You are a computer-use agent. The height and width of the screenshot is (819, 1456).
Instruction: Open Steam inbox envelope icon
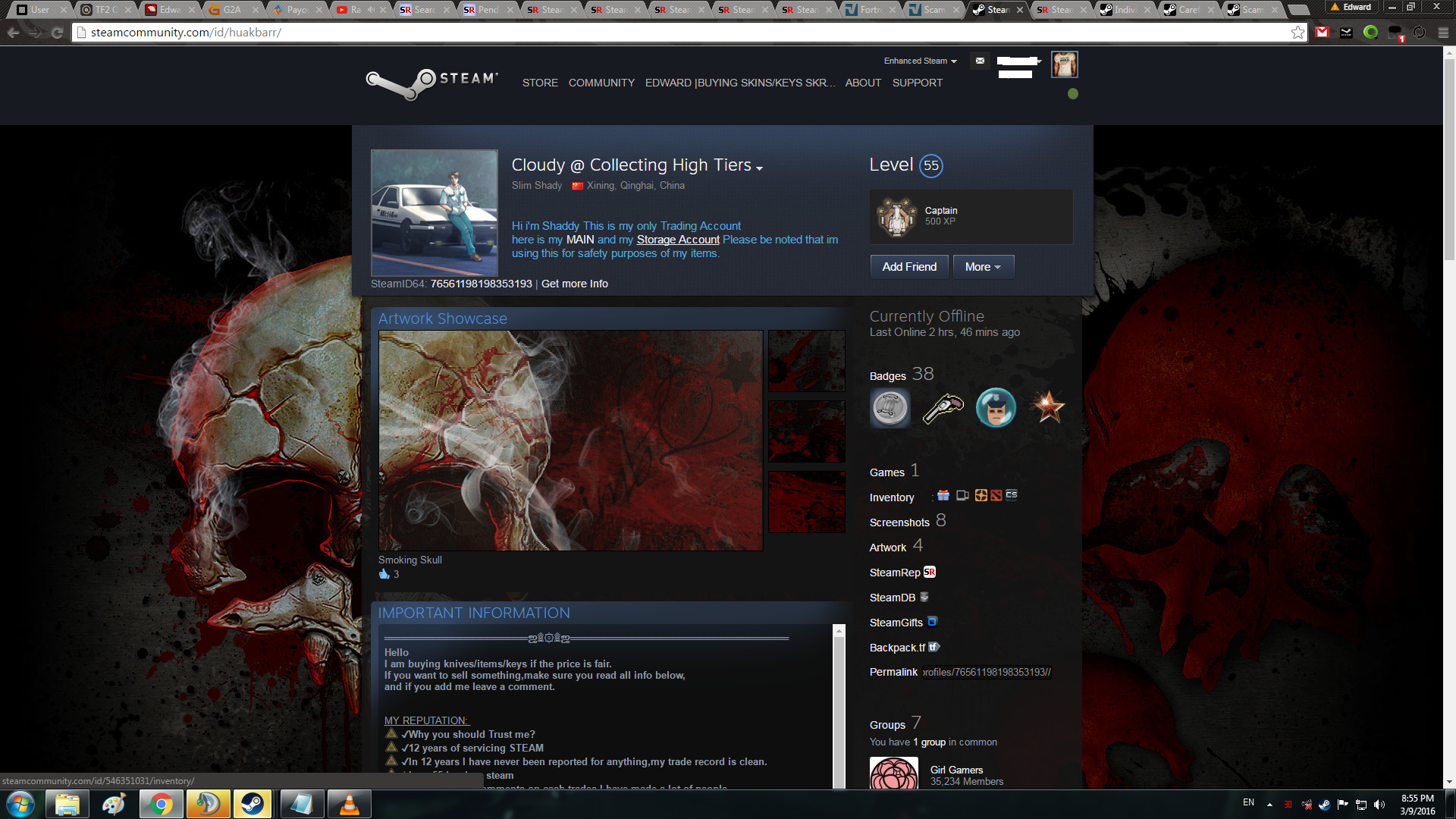[980, 61]
